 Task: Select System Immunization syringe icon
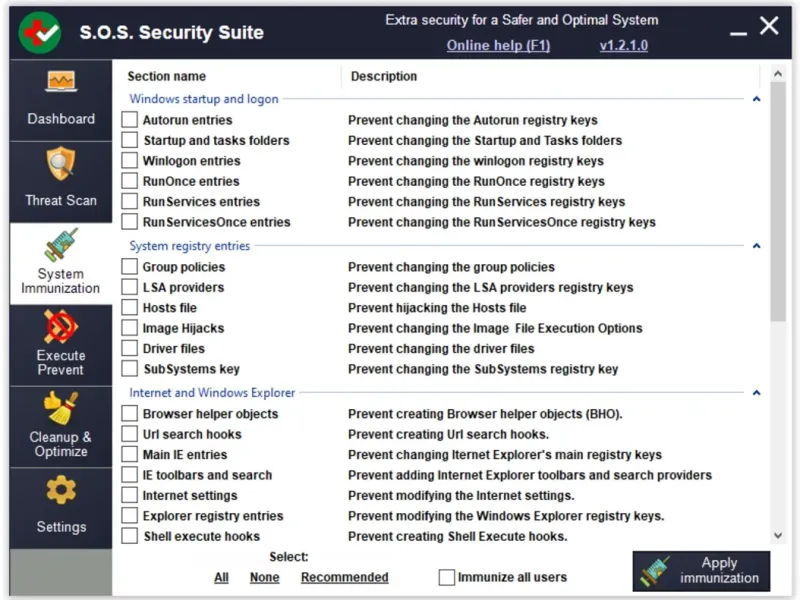[x=60, y=245]
